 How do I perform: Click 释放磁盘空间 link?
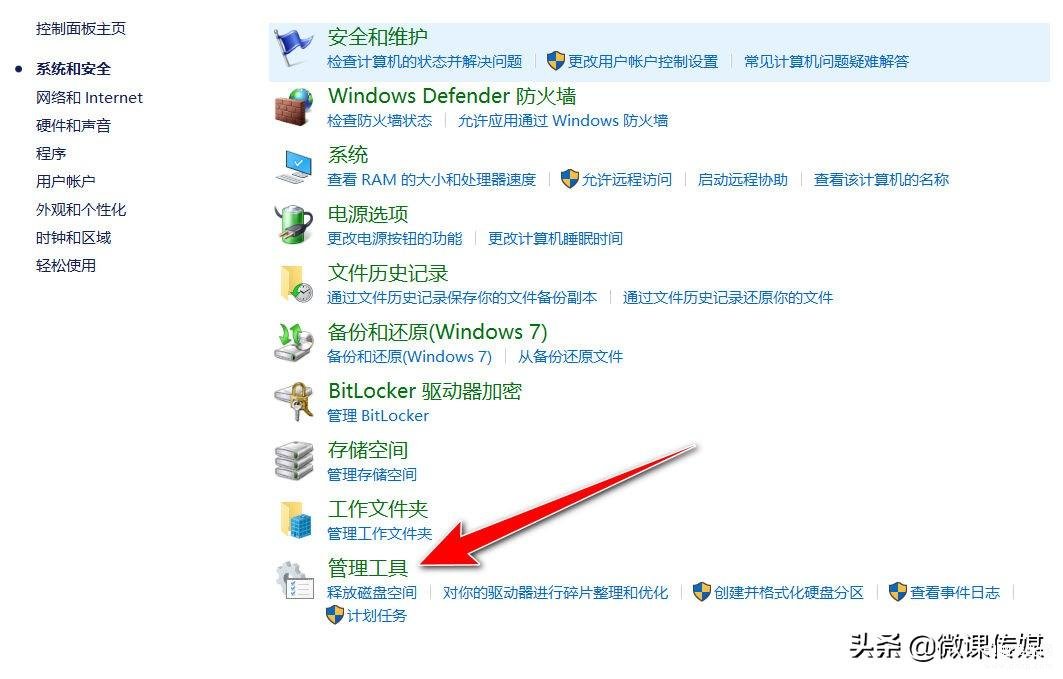[x=372, y=593]
